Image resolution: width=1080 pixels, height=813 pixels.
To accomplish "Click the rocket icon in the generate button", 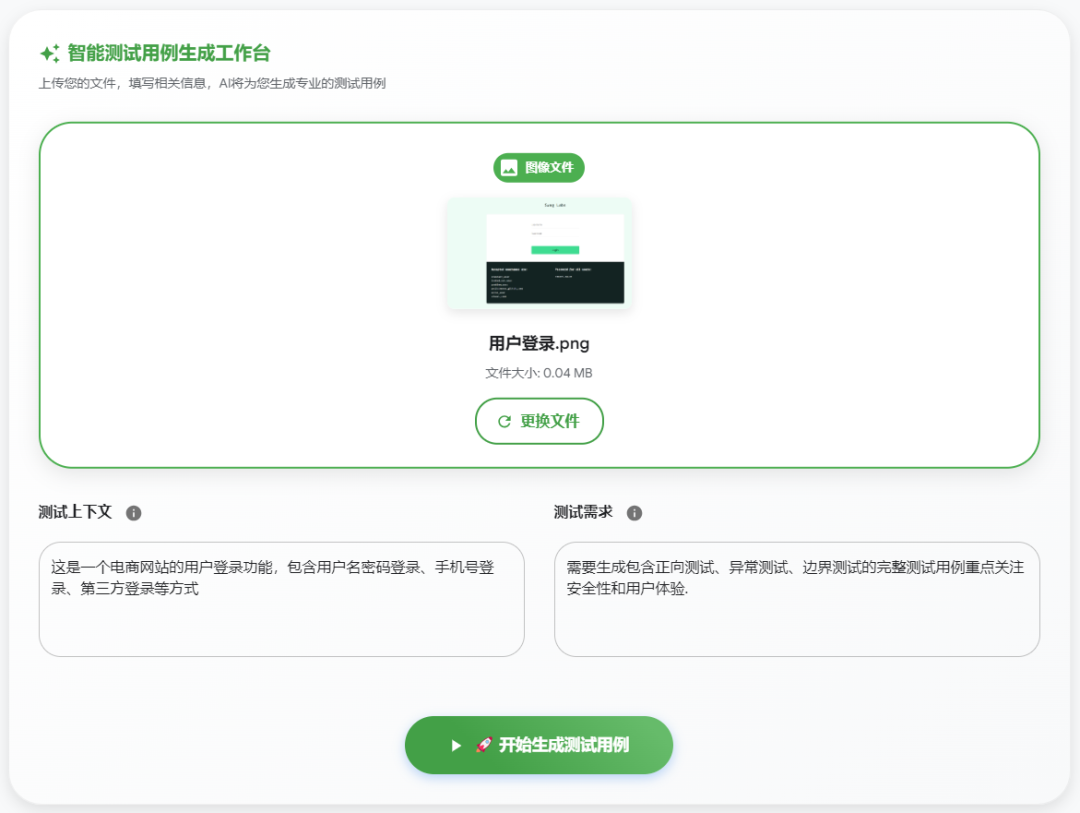I will 484,745.
